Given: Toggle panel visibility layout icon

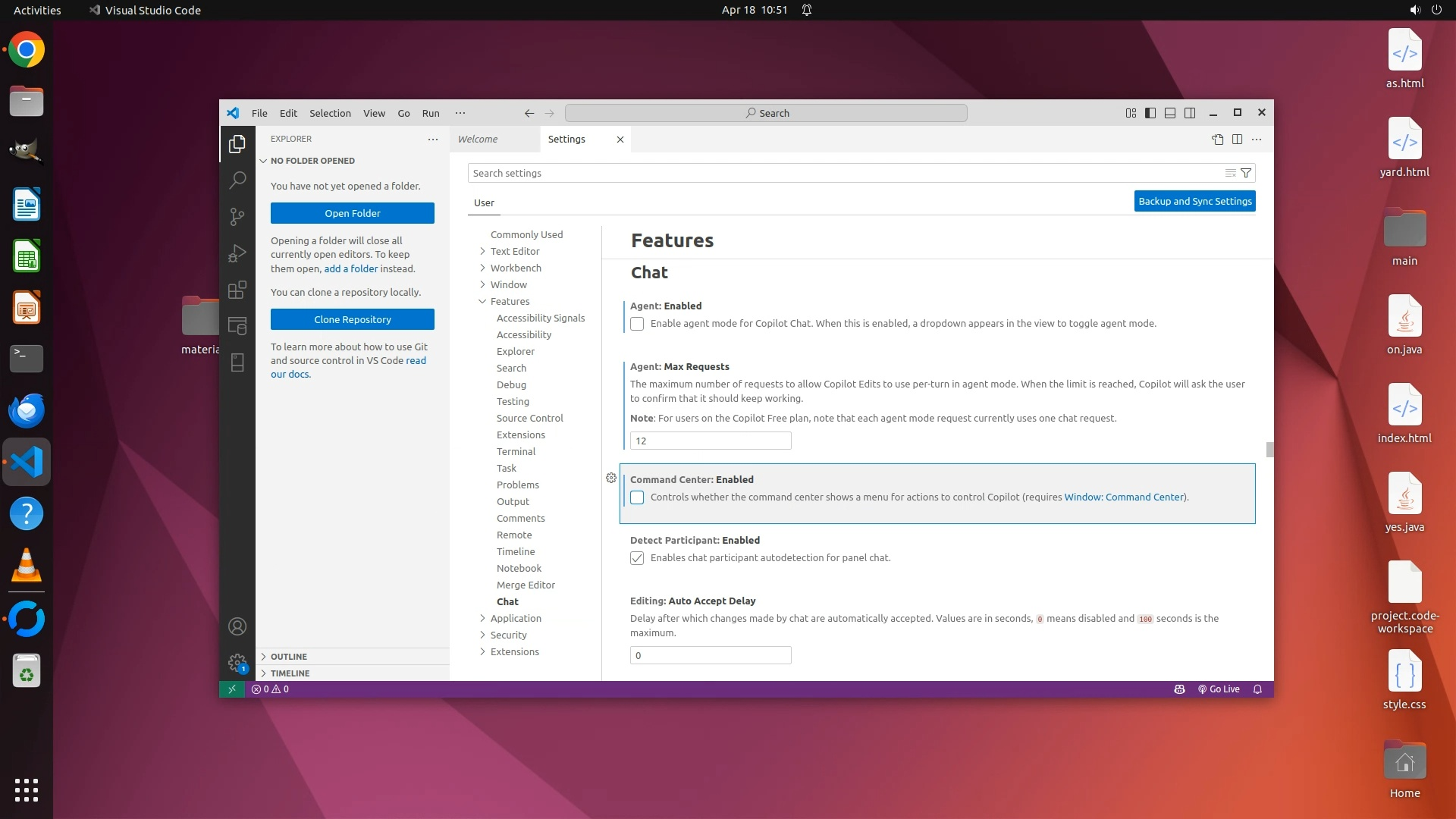Looking at the screenshot, I should pyautogui.click(x=1170, y=113).
